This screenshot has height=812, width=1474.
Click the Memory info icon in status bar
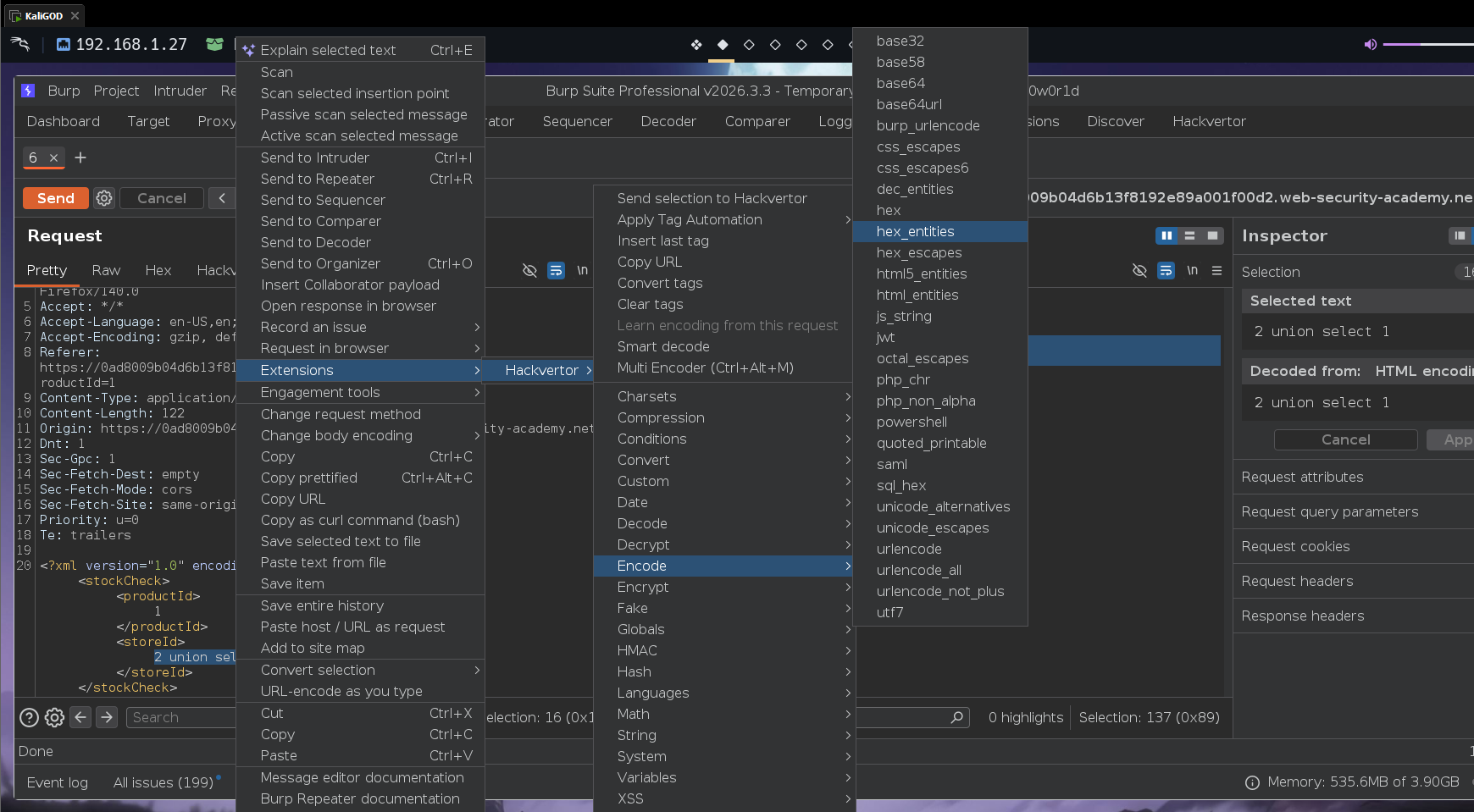pos(1252,782)
